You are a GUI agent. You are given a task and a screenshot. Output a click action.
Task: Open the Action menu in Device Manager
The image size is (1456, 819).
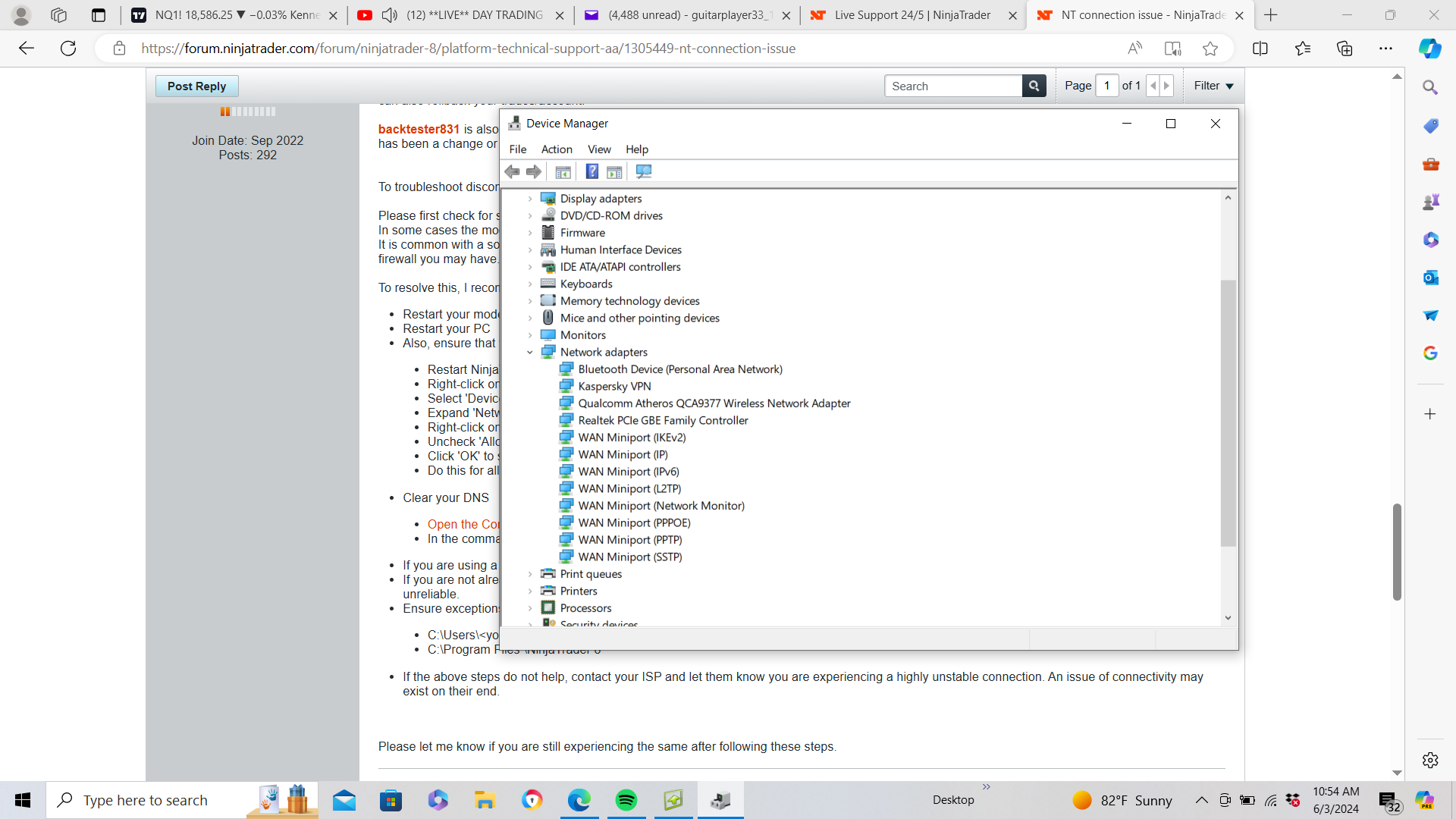(x=556, y=149)
